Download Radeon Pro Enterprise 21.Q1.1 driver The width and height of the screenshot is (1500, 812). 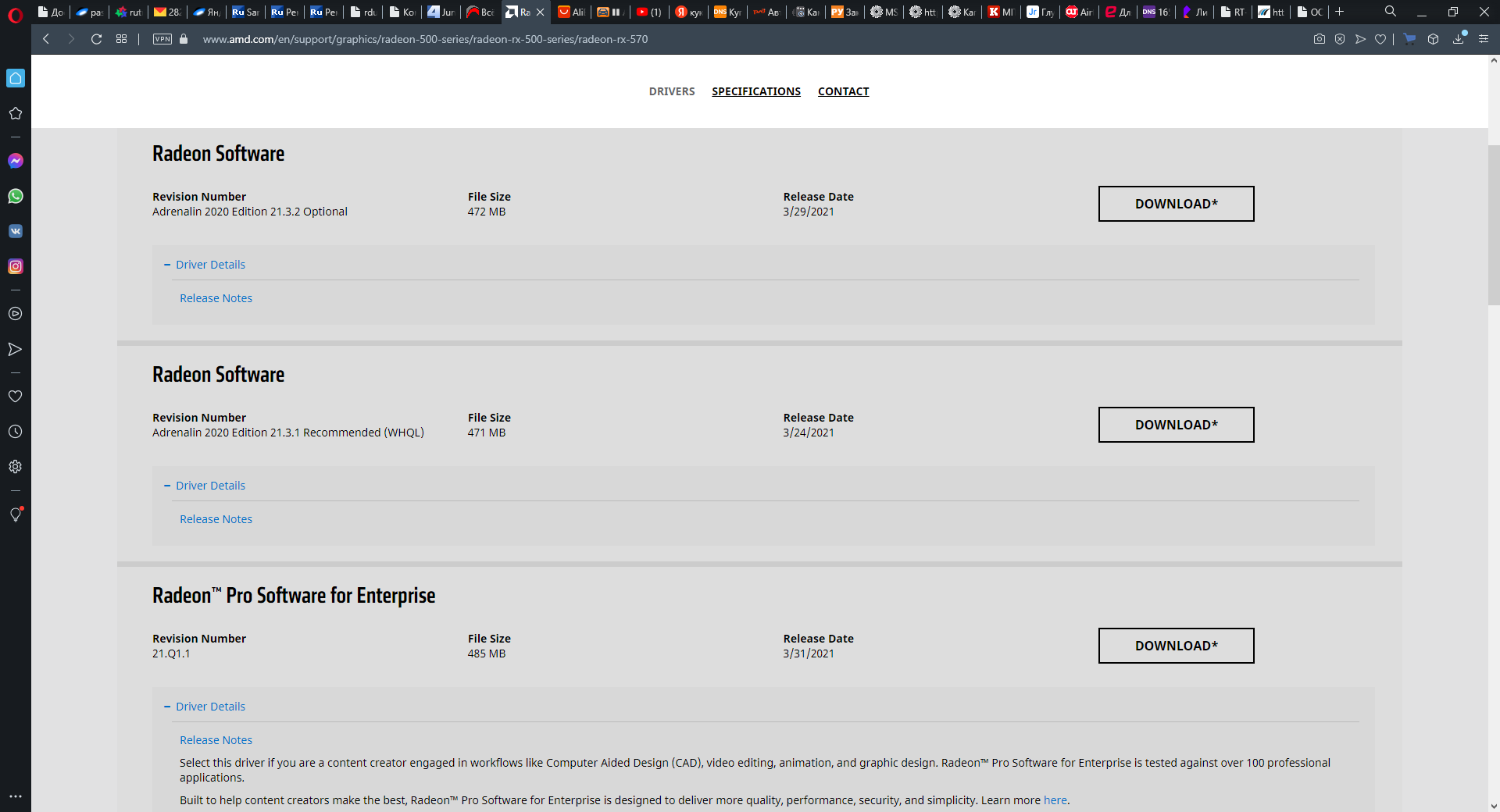(1176, 646)
